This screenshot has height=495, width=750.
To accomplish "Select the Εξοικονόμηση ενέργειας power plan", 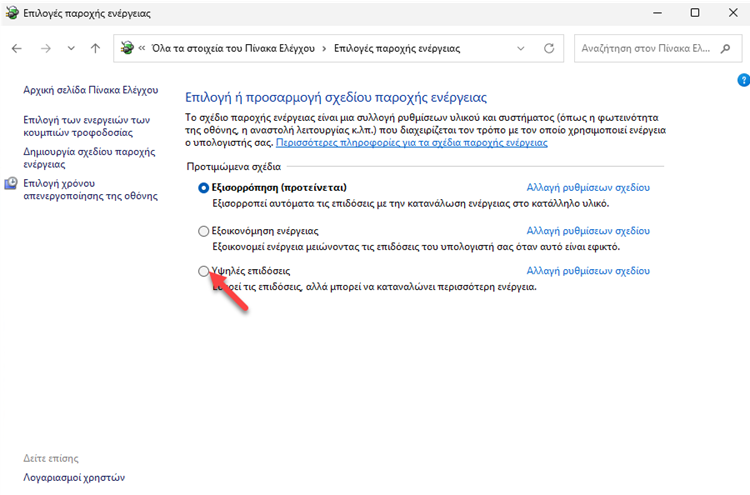I will tap(204, 231).
